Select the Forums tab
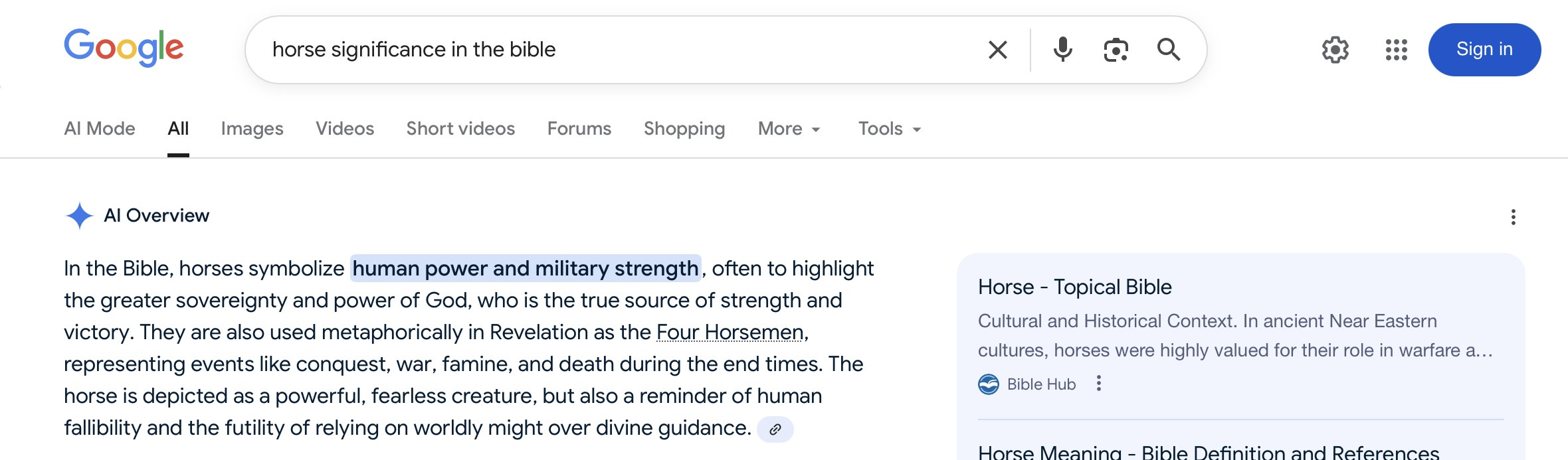 pos(579,129)
